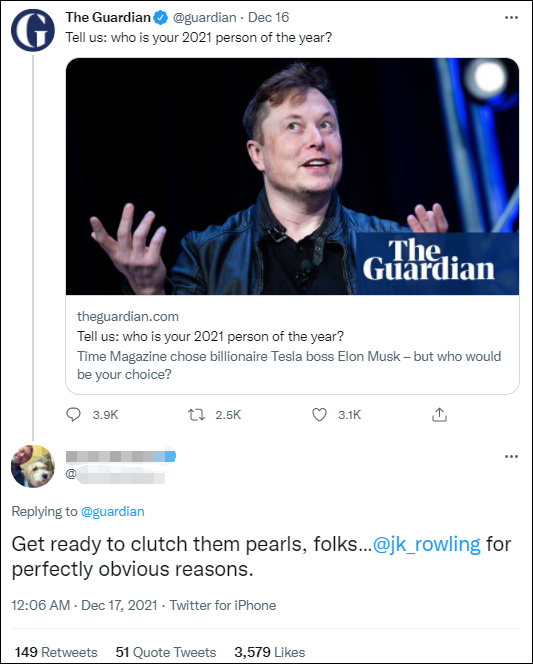Open the Guardian round logo avatar
This screenshot has height=664, width=533.
click(33, 30)
